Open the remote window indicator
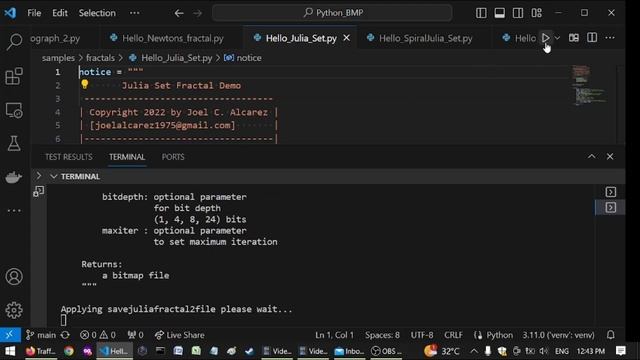 [x=9, y=335]
